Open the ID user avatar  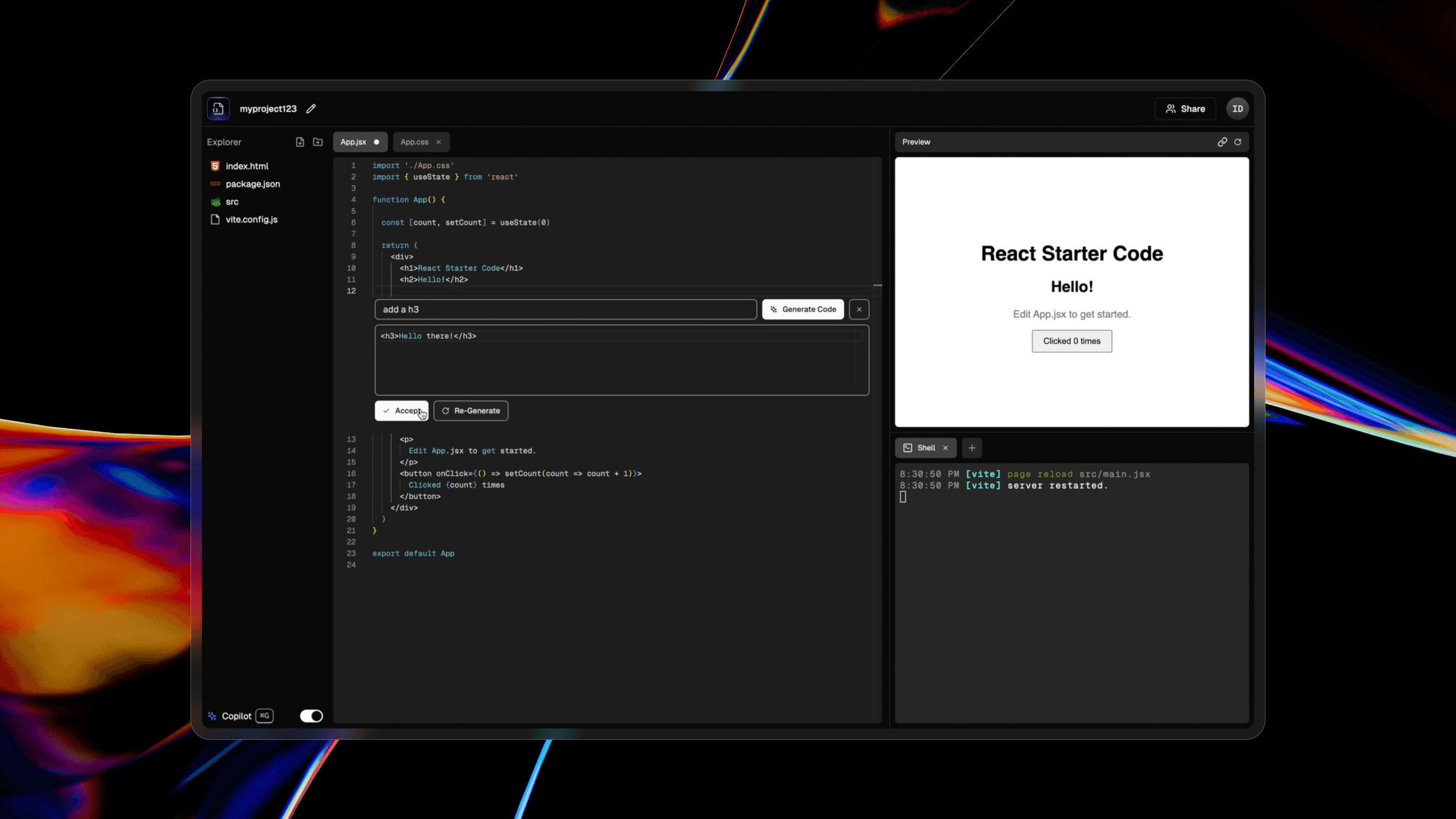tap(1237, 109)
